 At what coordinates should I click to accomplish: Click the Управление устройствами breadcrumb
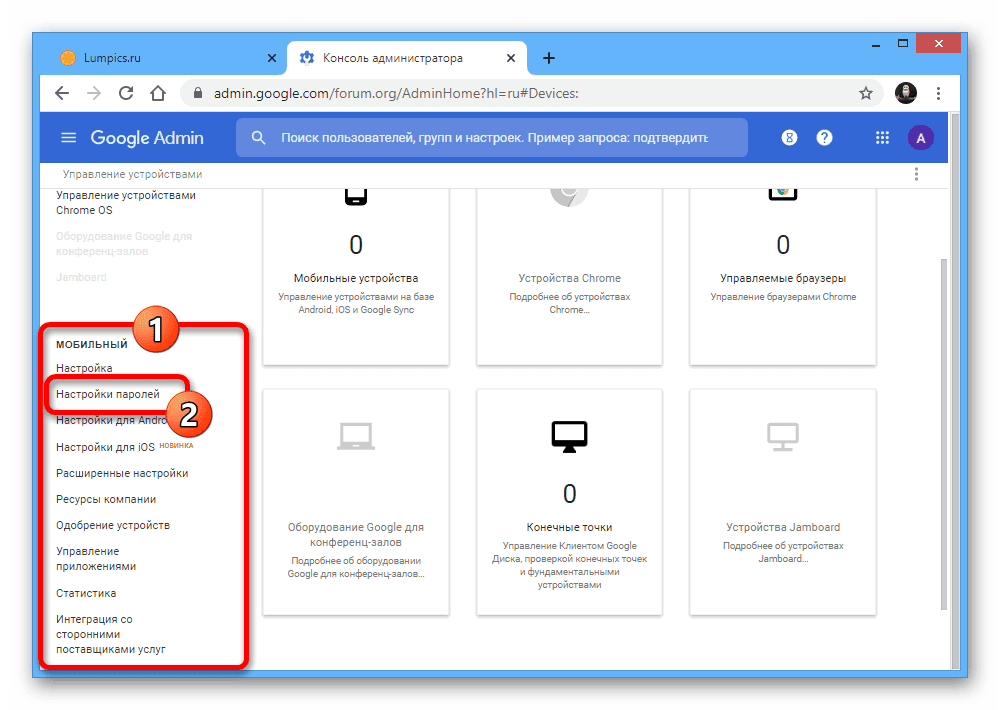pyautogui.click(x=132, y=174)
